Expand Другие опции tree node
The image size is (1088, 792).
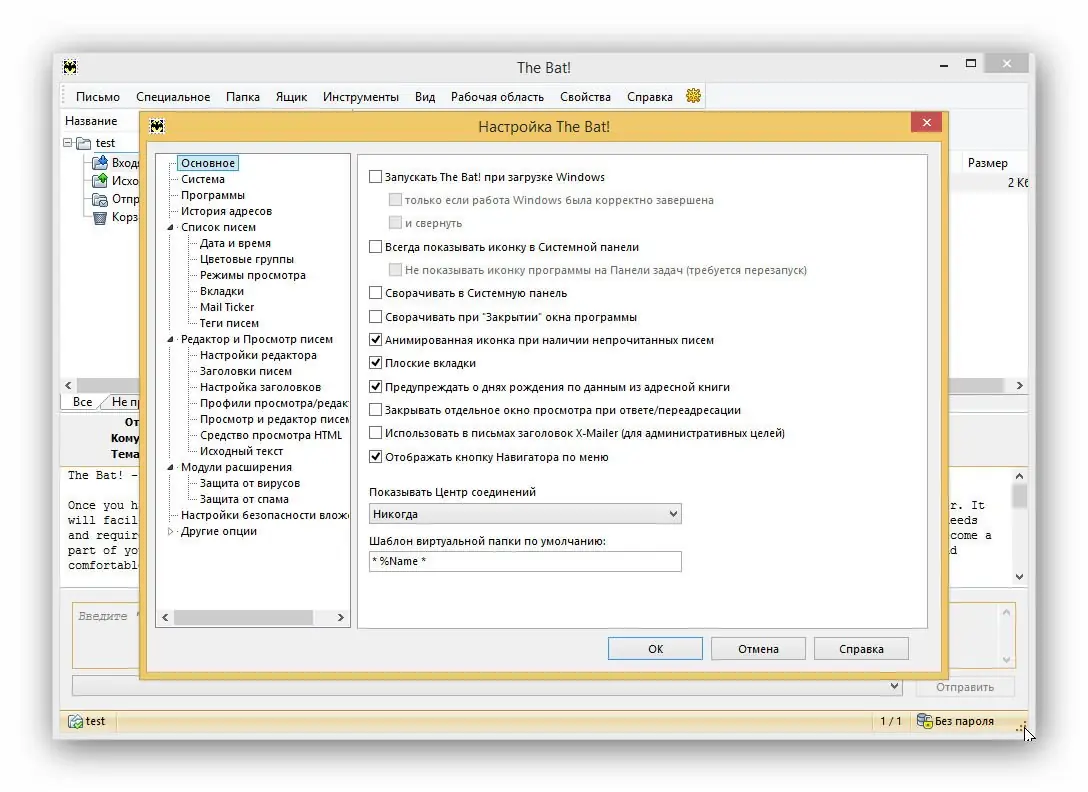171,532
